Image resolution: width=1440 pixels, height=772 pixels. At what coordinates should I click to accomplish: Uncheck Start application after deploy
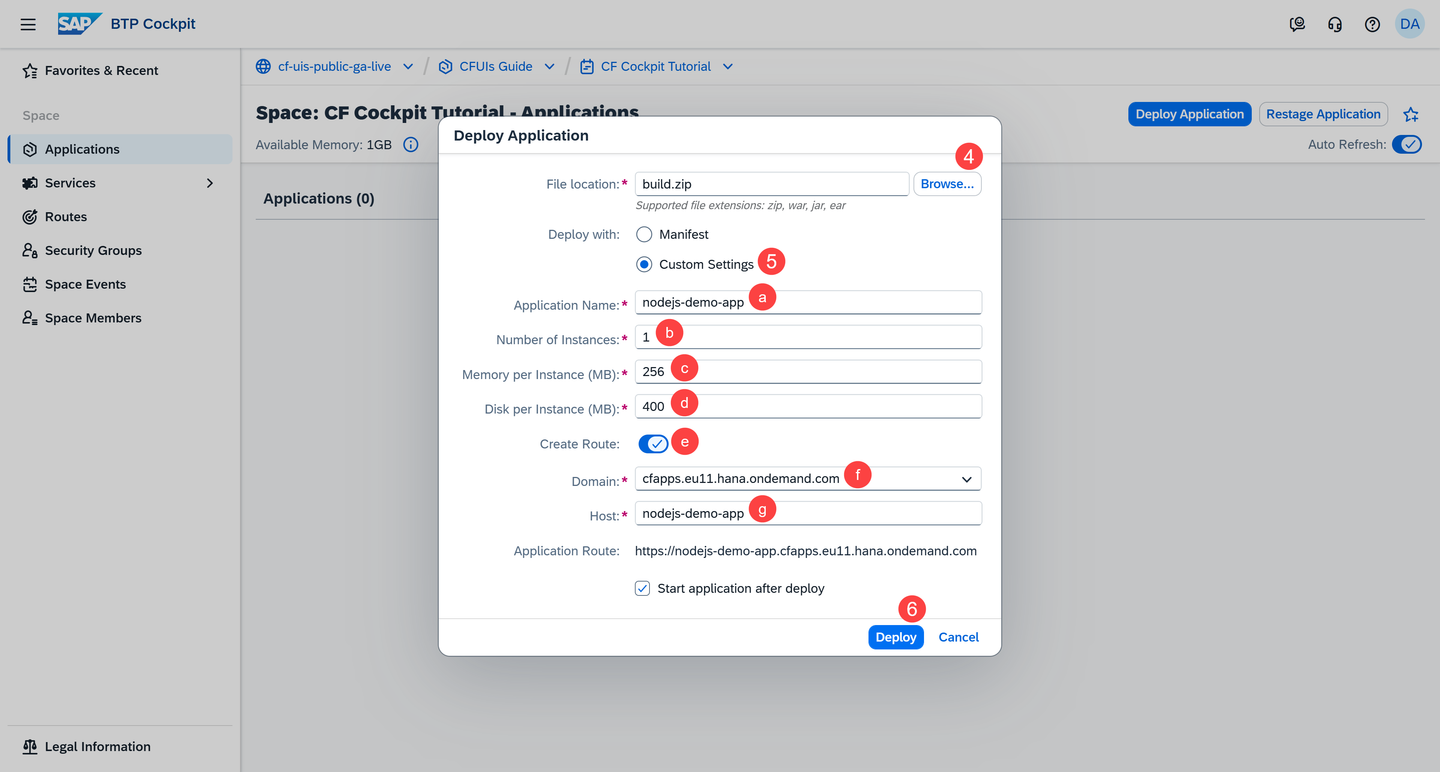tap(643, 588)
